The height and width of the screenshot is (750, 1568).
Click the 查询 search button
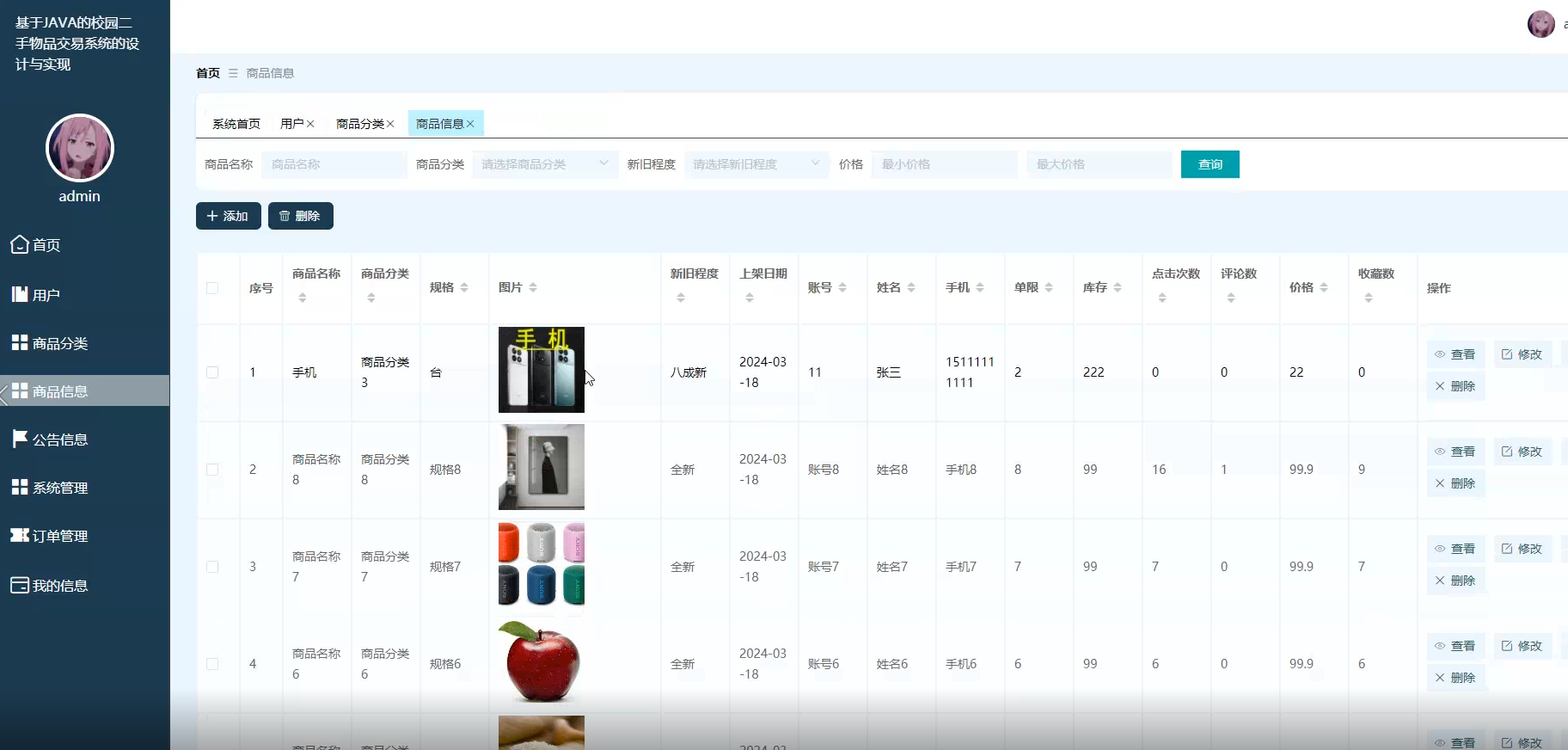[x=1210, y=164]
